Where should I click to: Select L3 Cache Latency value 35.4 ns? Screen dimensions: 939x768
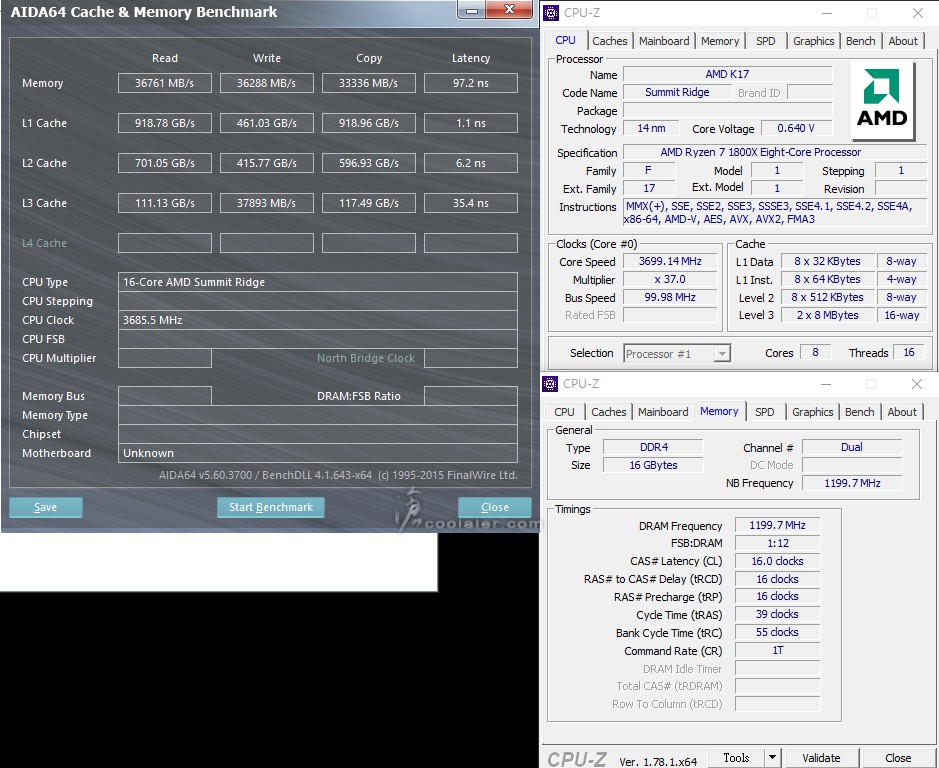[471, 203]
